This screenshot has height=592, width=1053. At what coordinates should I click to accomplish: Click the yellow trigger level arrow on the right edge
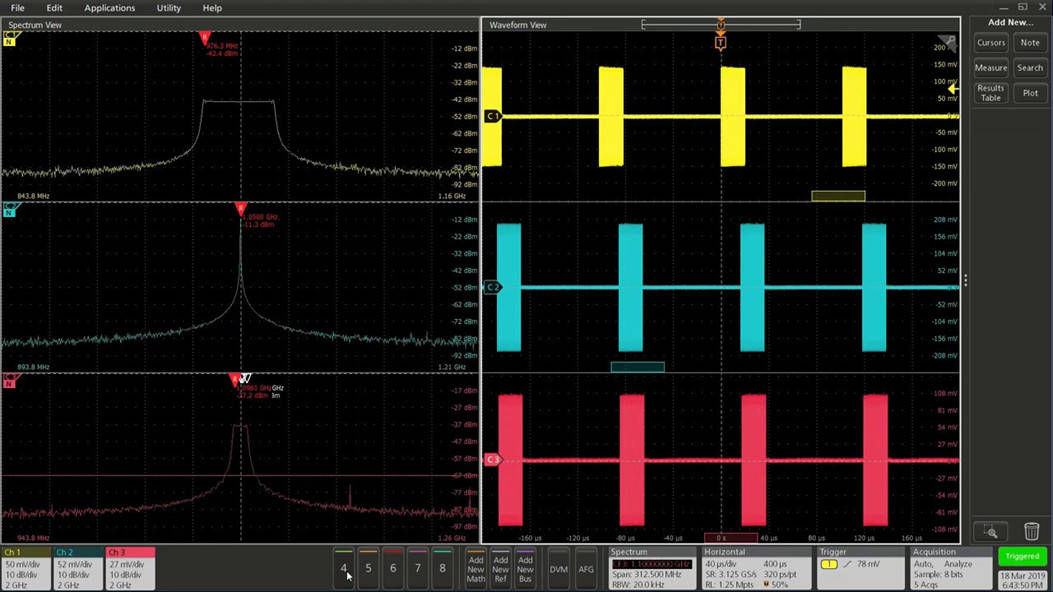pos(953,88)
